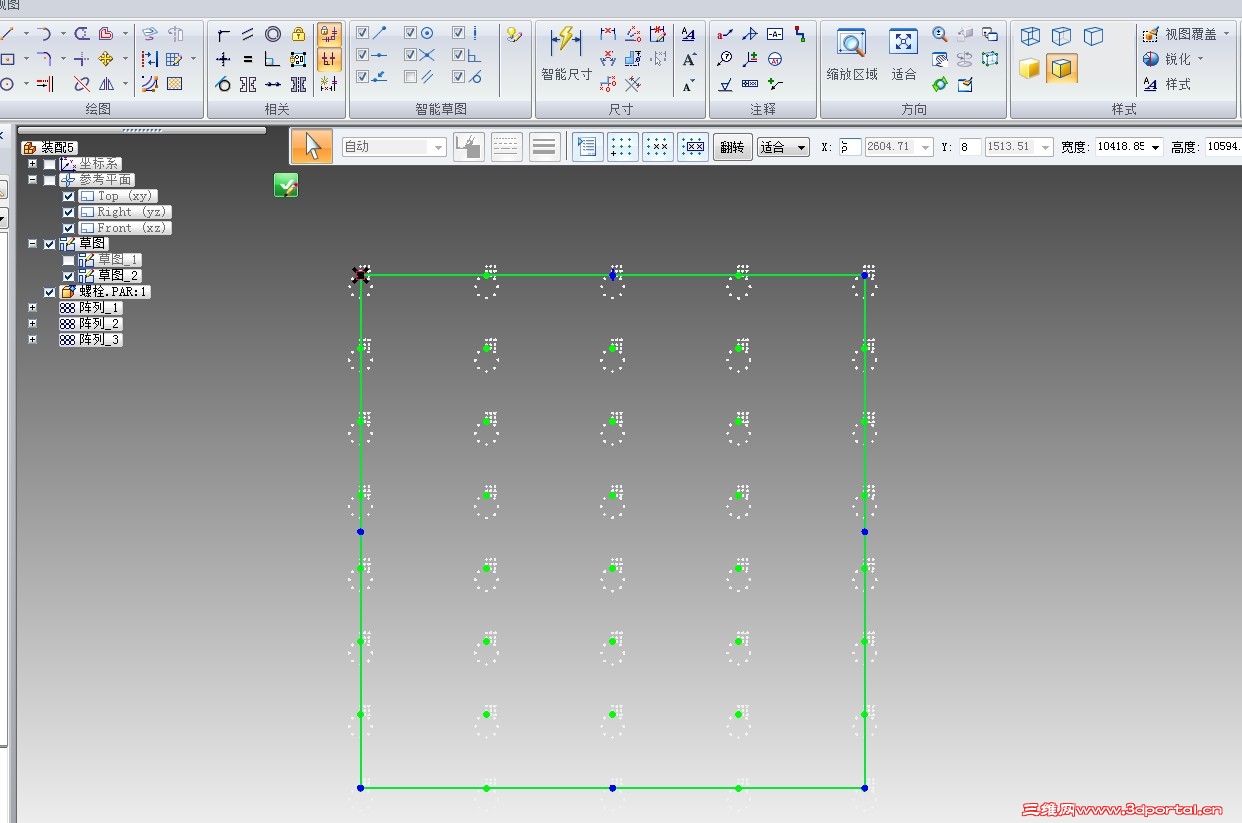Click the 智能尺寸 smart dimension tool
The image size is (1242, 823).
click(x=566, y=54)
